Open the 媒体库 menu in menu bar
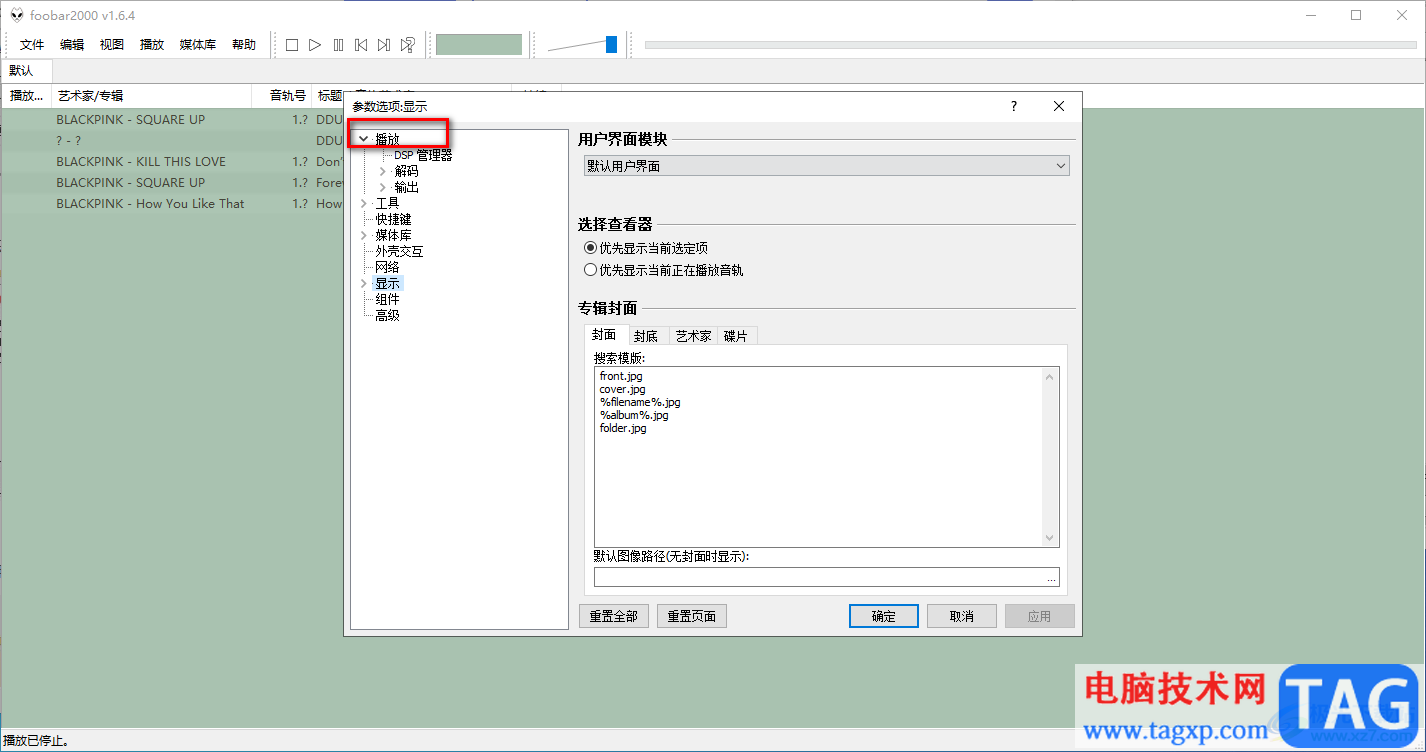 click(198, 45)
